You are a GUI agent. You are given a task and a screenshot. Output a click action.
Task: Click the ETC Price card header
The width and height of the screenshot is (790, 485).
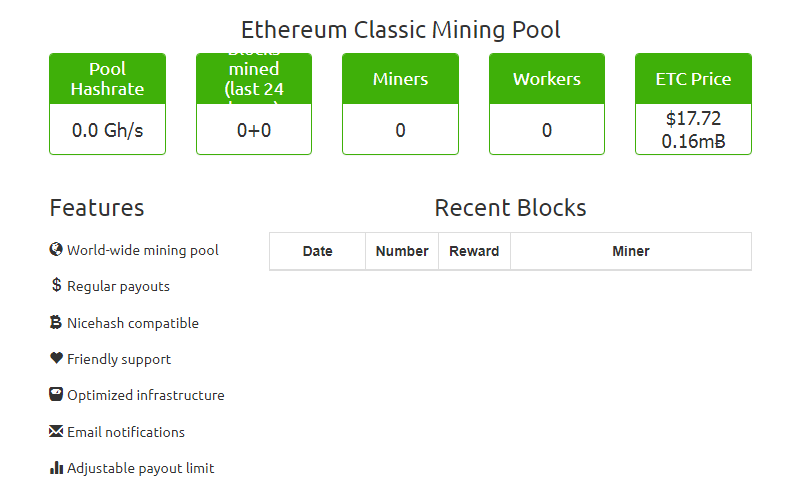[x=693, y=79]
